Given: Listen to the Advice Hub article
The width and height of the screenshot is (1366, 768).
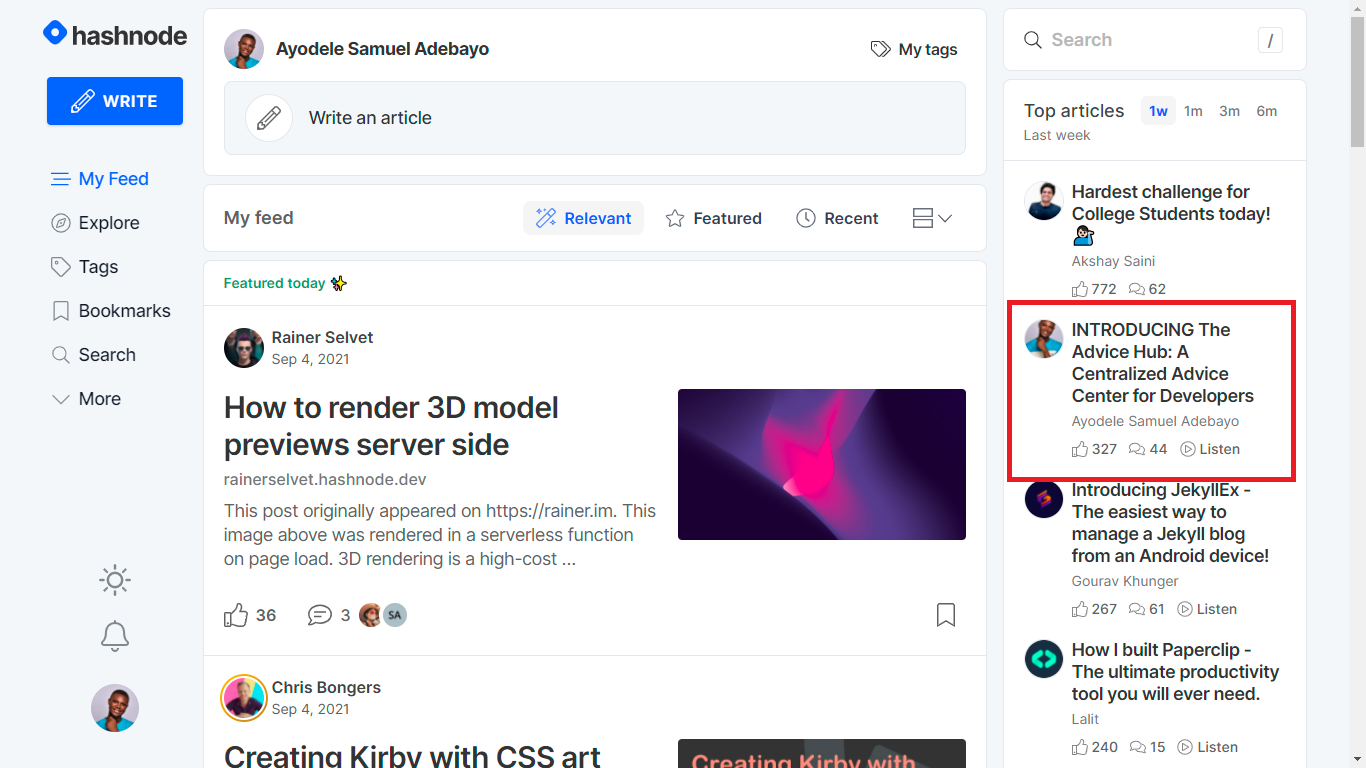Looking at the screenshot, I should click(1210, 449).
